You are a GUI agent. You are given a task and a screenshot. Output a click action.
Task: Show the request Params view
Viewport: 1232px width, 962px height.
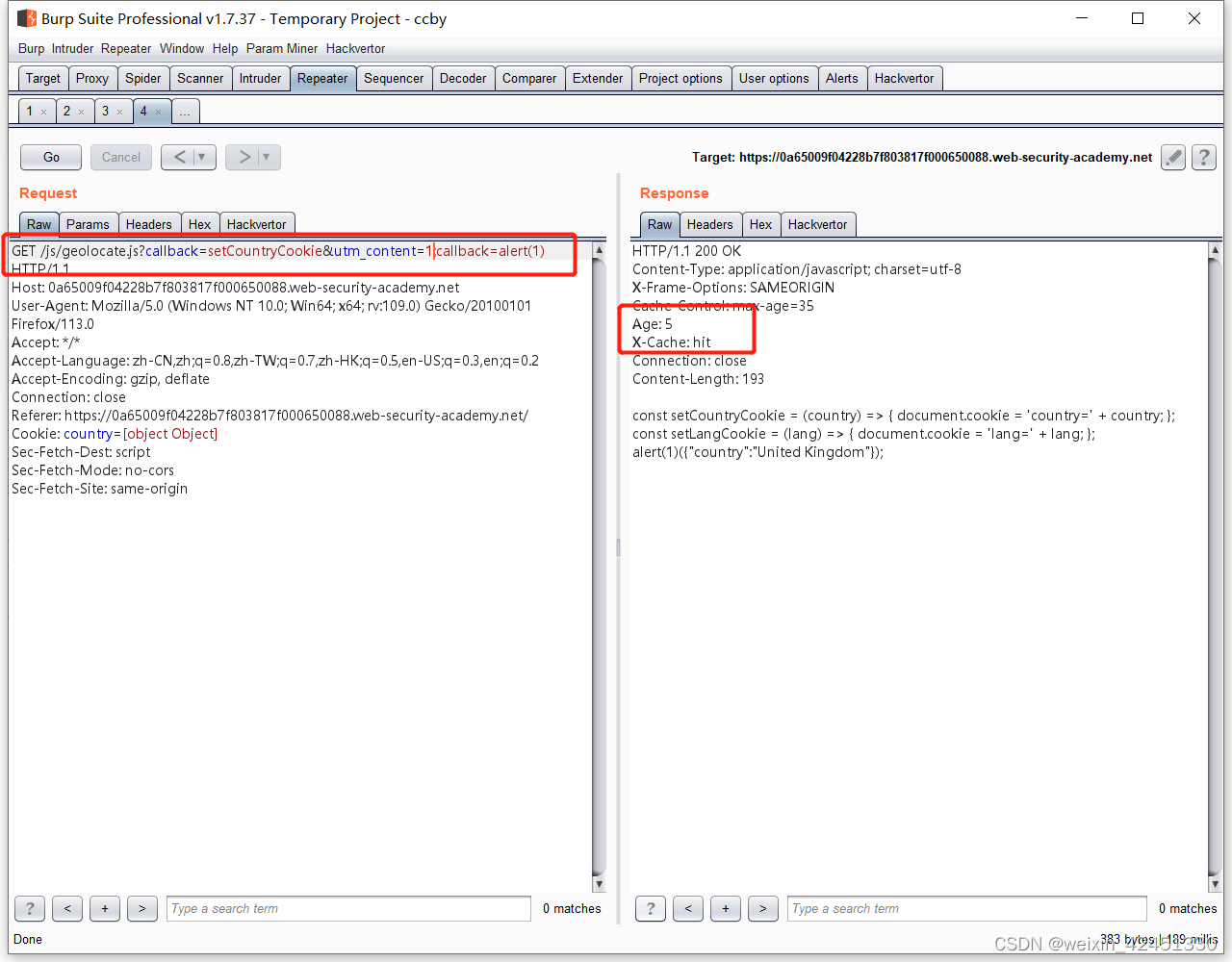click(x=88, y=224)
